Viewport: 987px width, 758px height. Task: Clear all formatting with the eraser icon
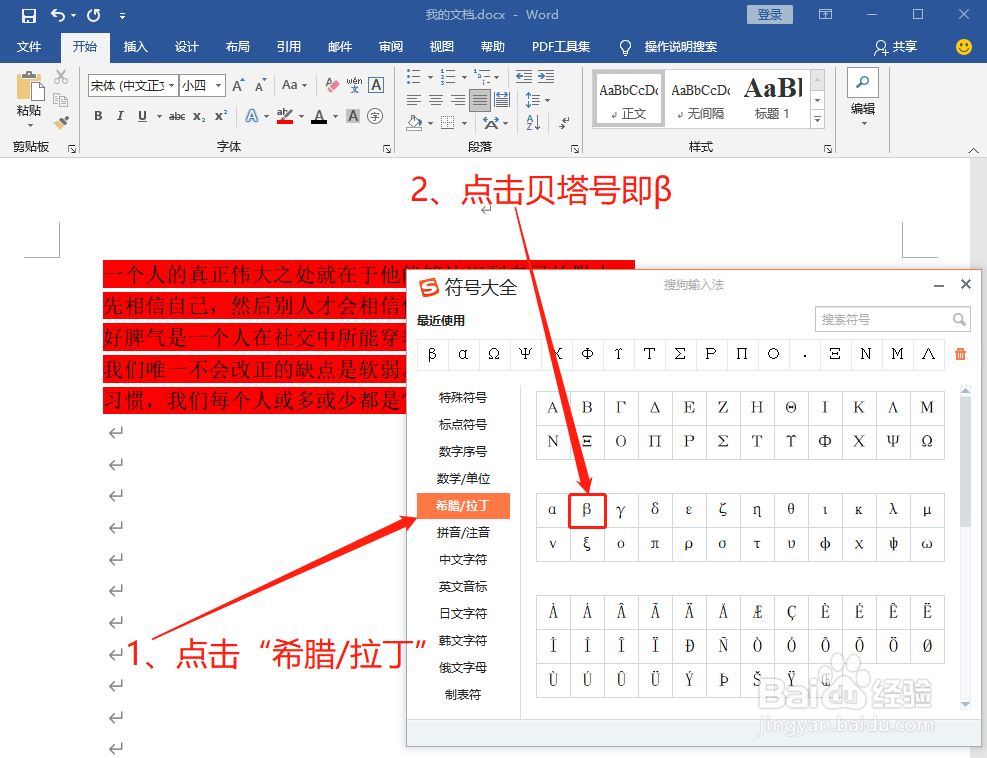pos(332,85)
